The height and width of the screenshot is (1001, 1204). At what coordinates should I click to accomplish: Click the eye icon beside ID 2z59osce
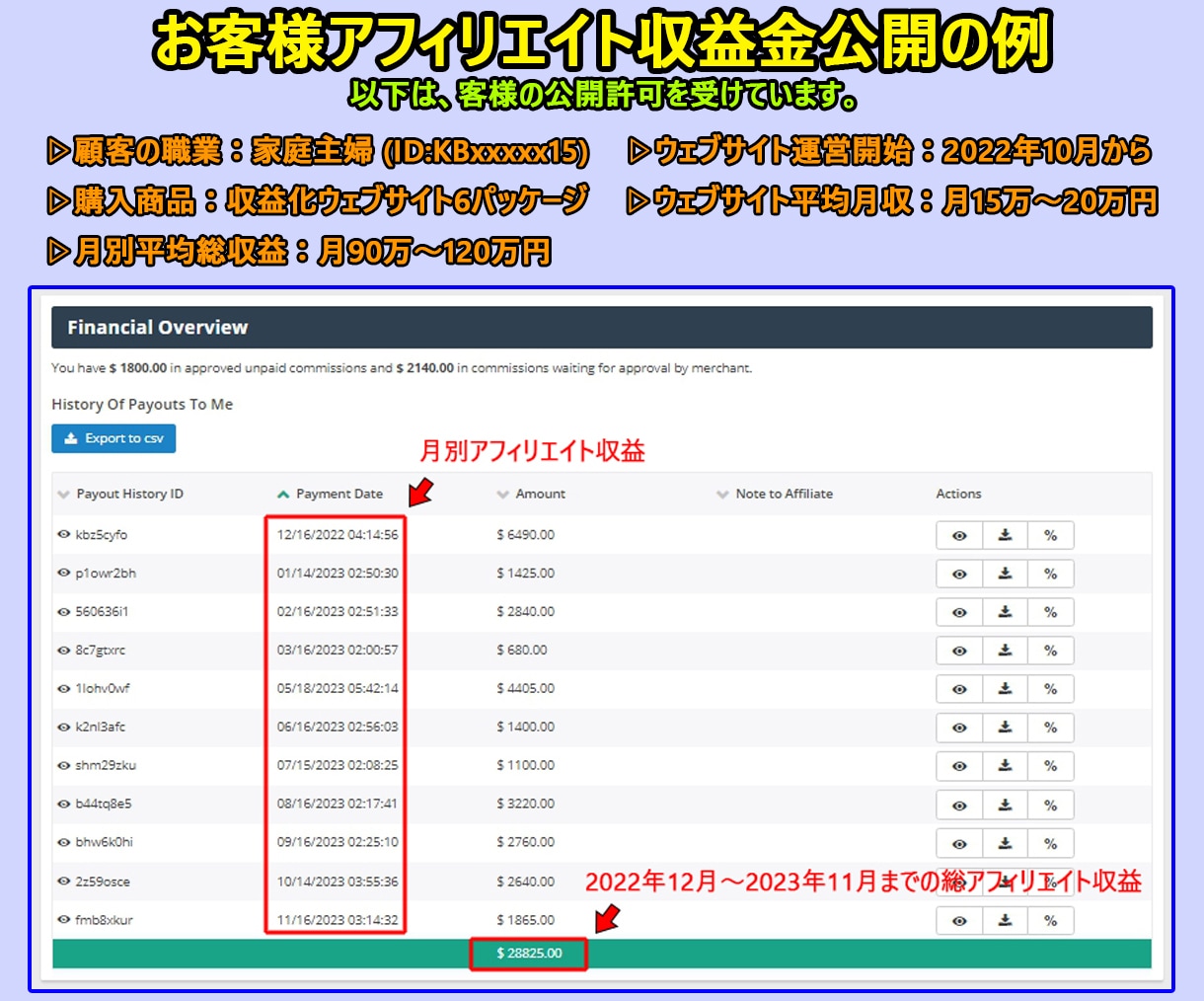63,881
